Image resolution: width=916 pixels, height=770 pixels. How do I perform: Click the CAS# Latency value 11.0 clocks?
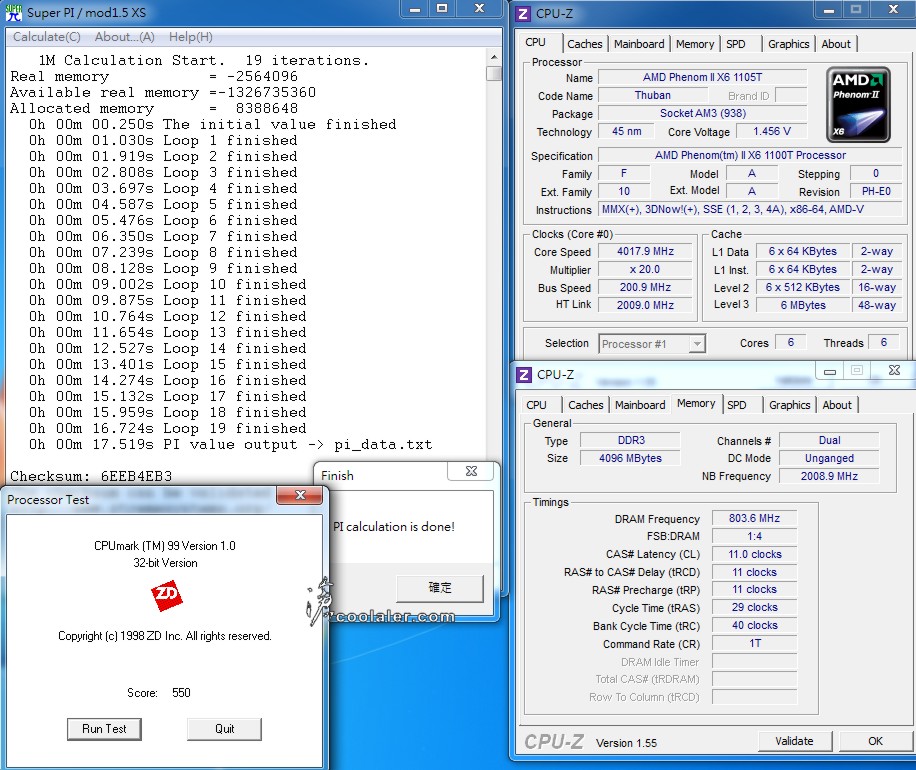[x=754, y=554]
